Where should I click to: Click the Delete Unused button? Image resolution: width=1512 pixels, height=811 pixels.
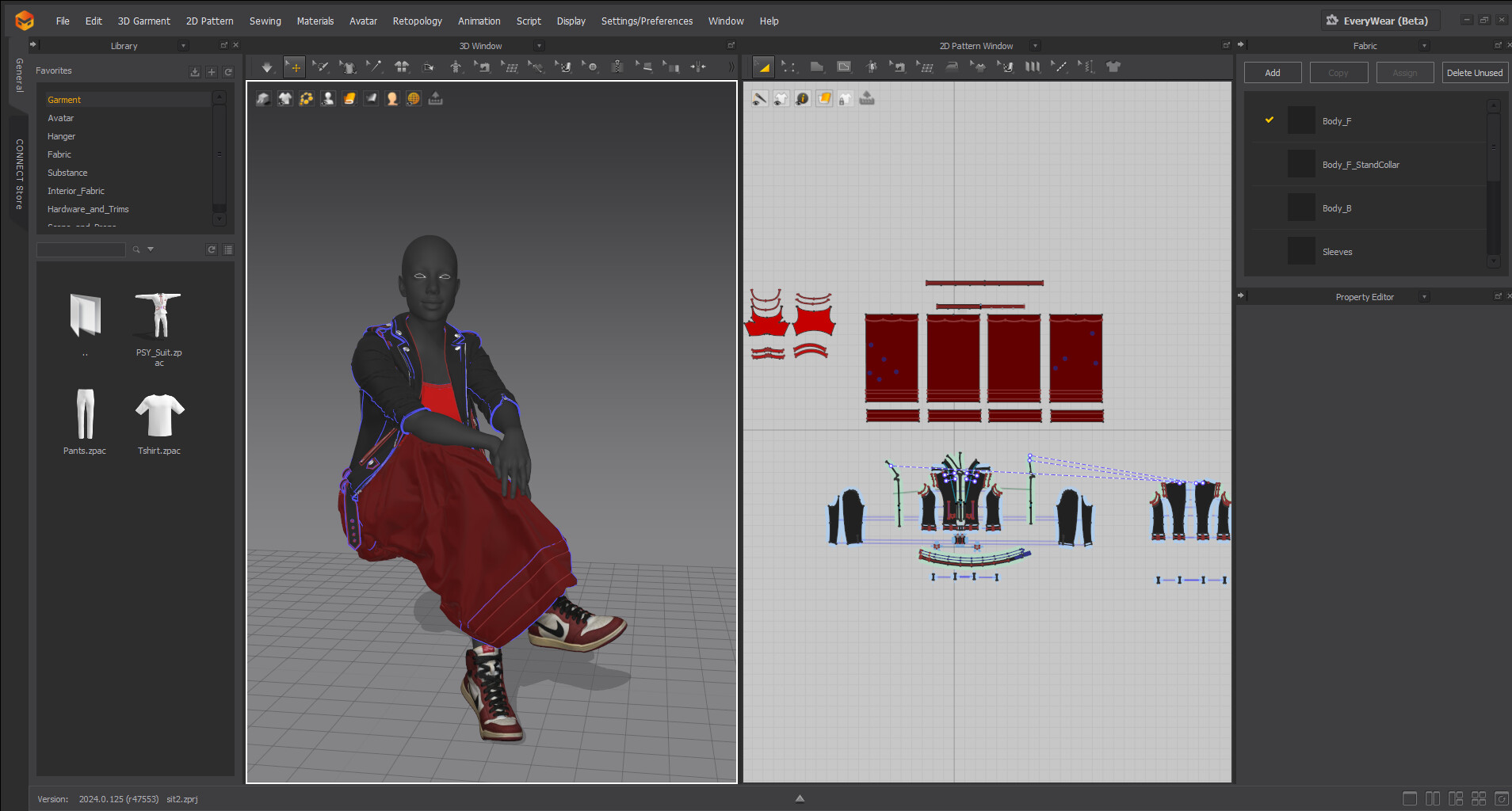(1474, 73)
